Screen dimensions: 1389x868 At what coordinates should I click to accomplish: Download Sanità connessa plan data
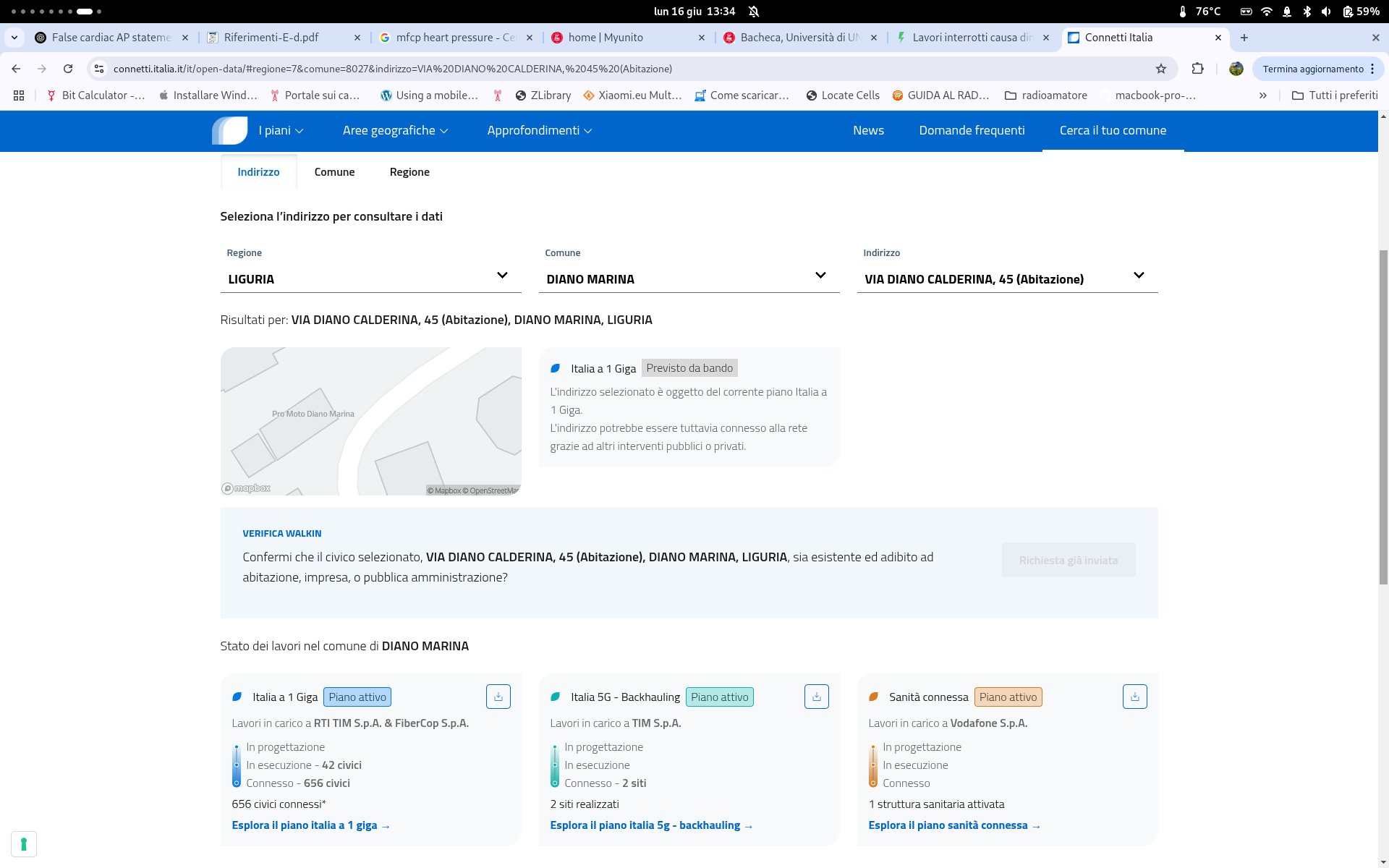1134,697
